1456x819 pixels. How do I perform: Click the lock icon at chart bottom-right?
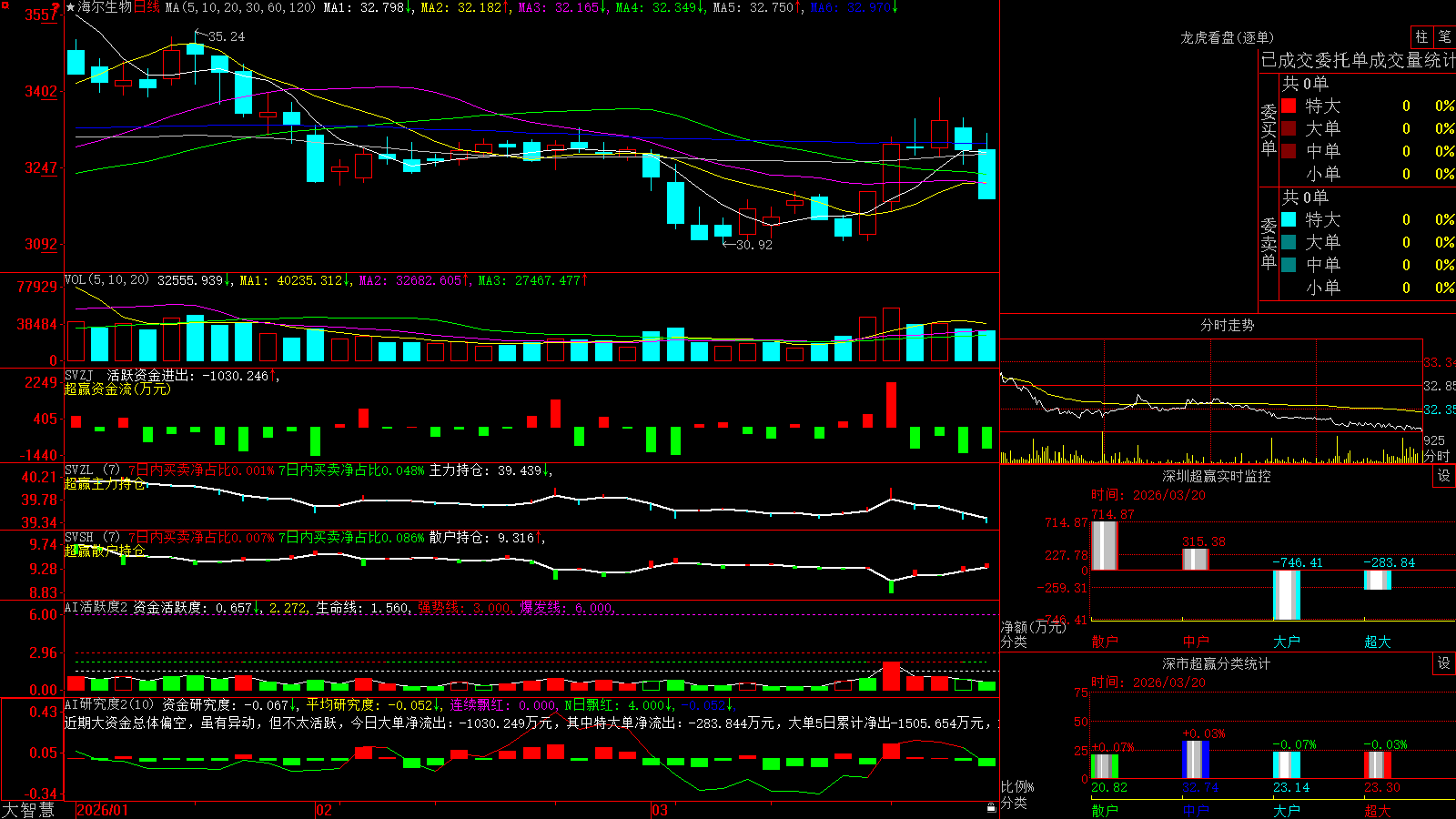pyautogui.click(x=992, y=807)
